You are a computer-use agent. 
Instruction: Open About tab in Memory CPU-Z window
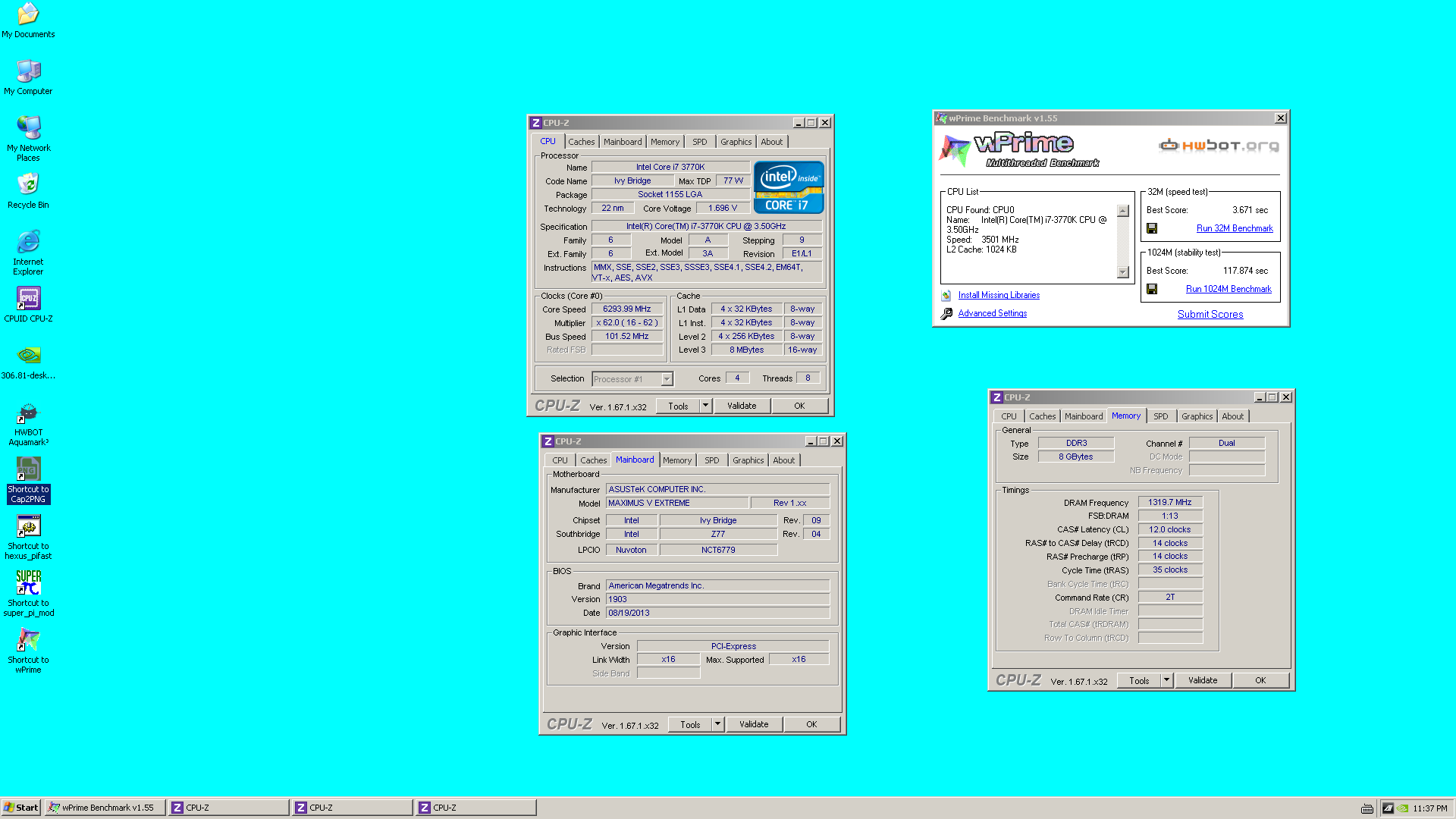1233,416
